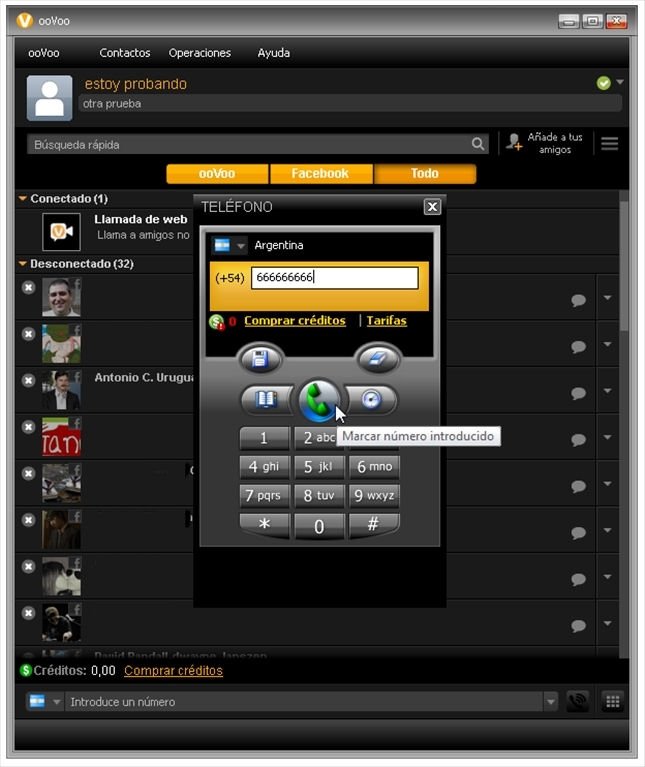Viewport: 645px width, 767px height.
Task: Open the status dropdown arrow near checkmark
Action: 620,82
